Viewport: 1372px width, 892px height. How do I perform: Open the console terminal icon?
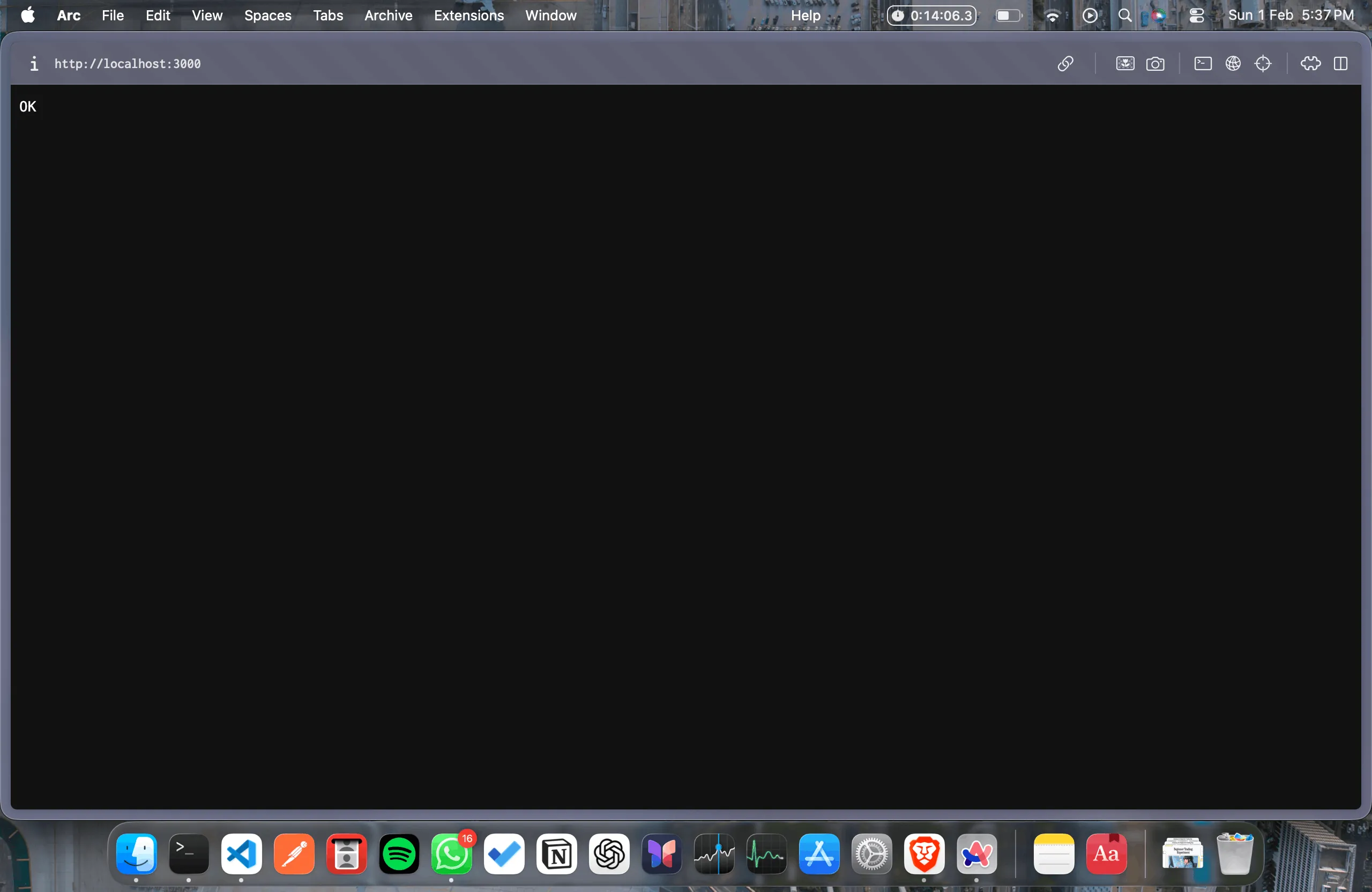pyautogui.click(x=1203, y=63)
